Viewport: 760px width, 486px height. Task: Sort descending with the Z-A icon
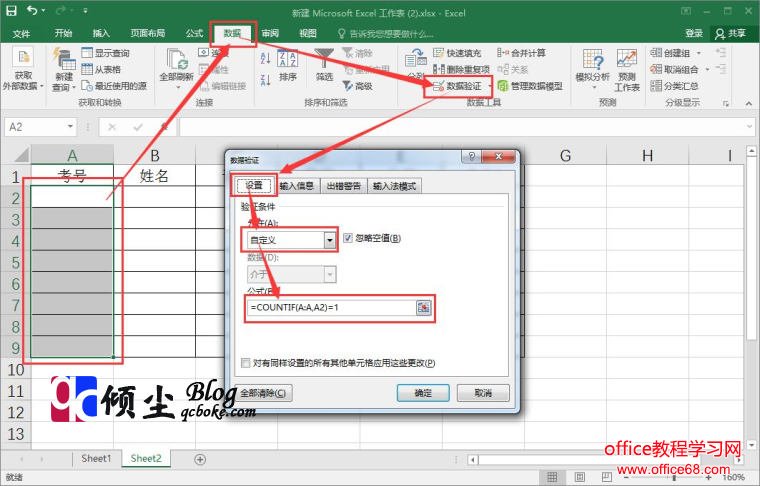pyautogui.click(x=265, y=80)
